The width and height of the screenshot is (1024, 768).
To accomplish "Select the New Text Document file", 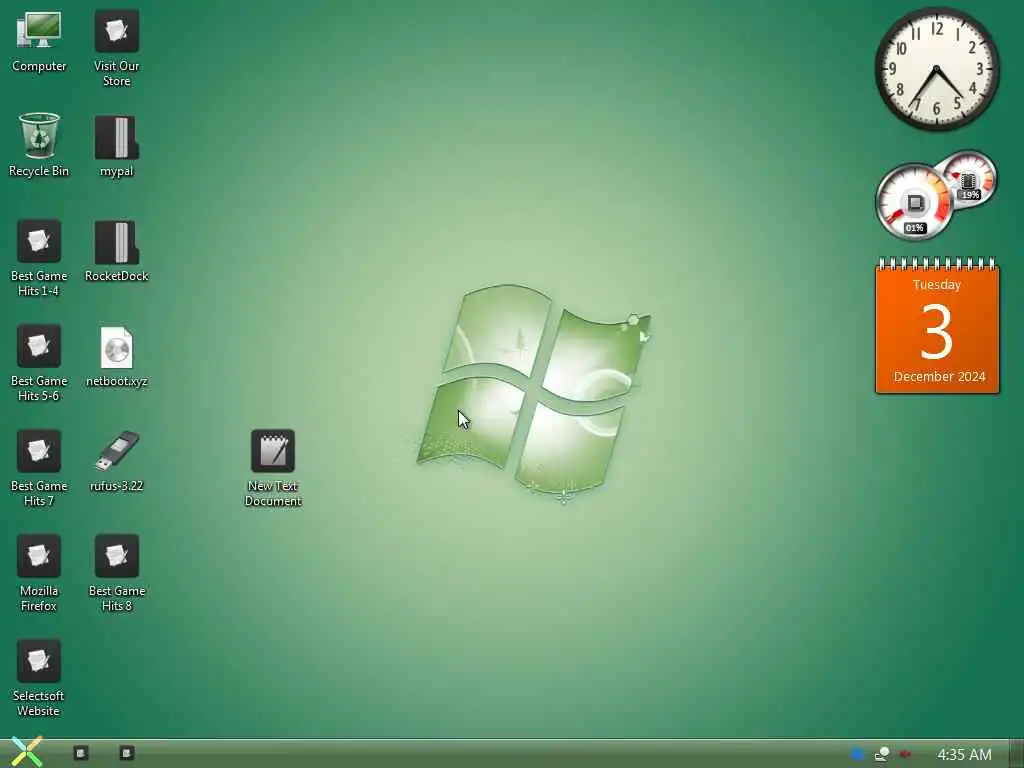I will coord(273,468).
